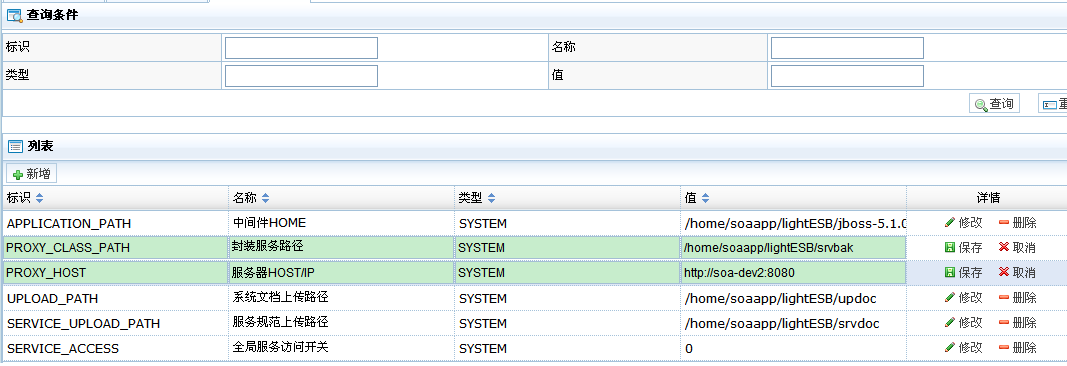1067x366 pixels.
Task: Select 服务规范上传路径 cell
Action: click(281, 322)
